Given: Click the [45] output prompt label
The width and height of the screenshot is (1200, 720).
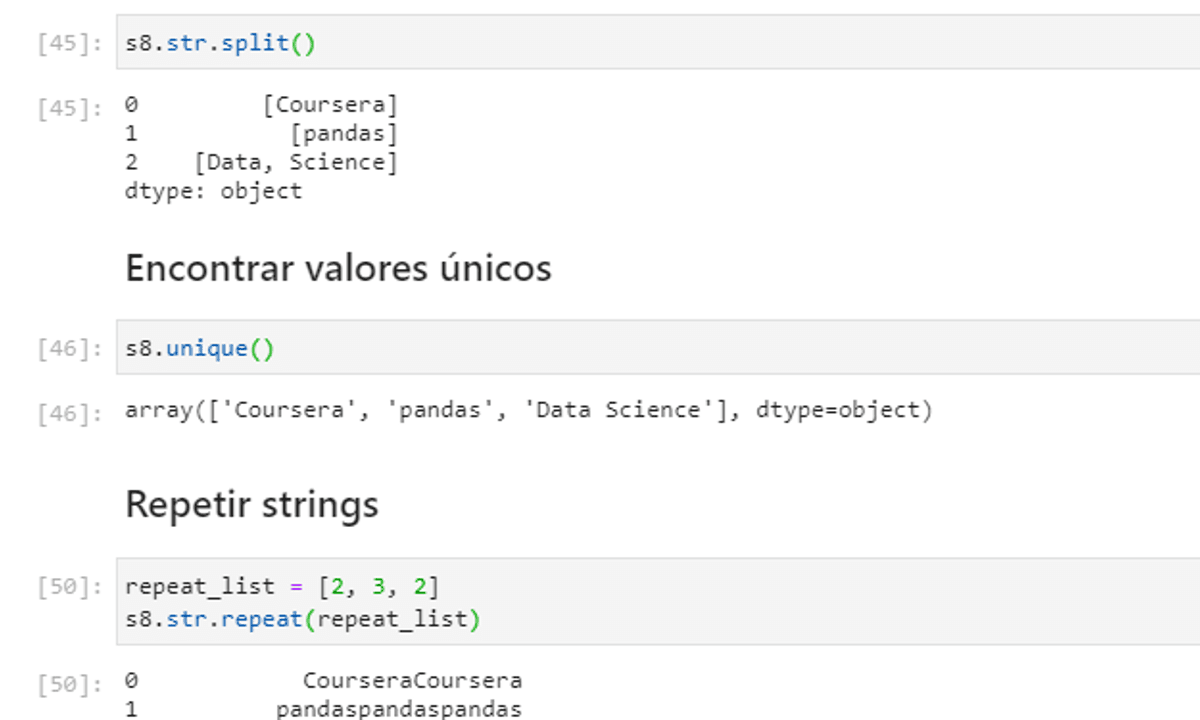Looking at the screenshot, I should [69, 108].
